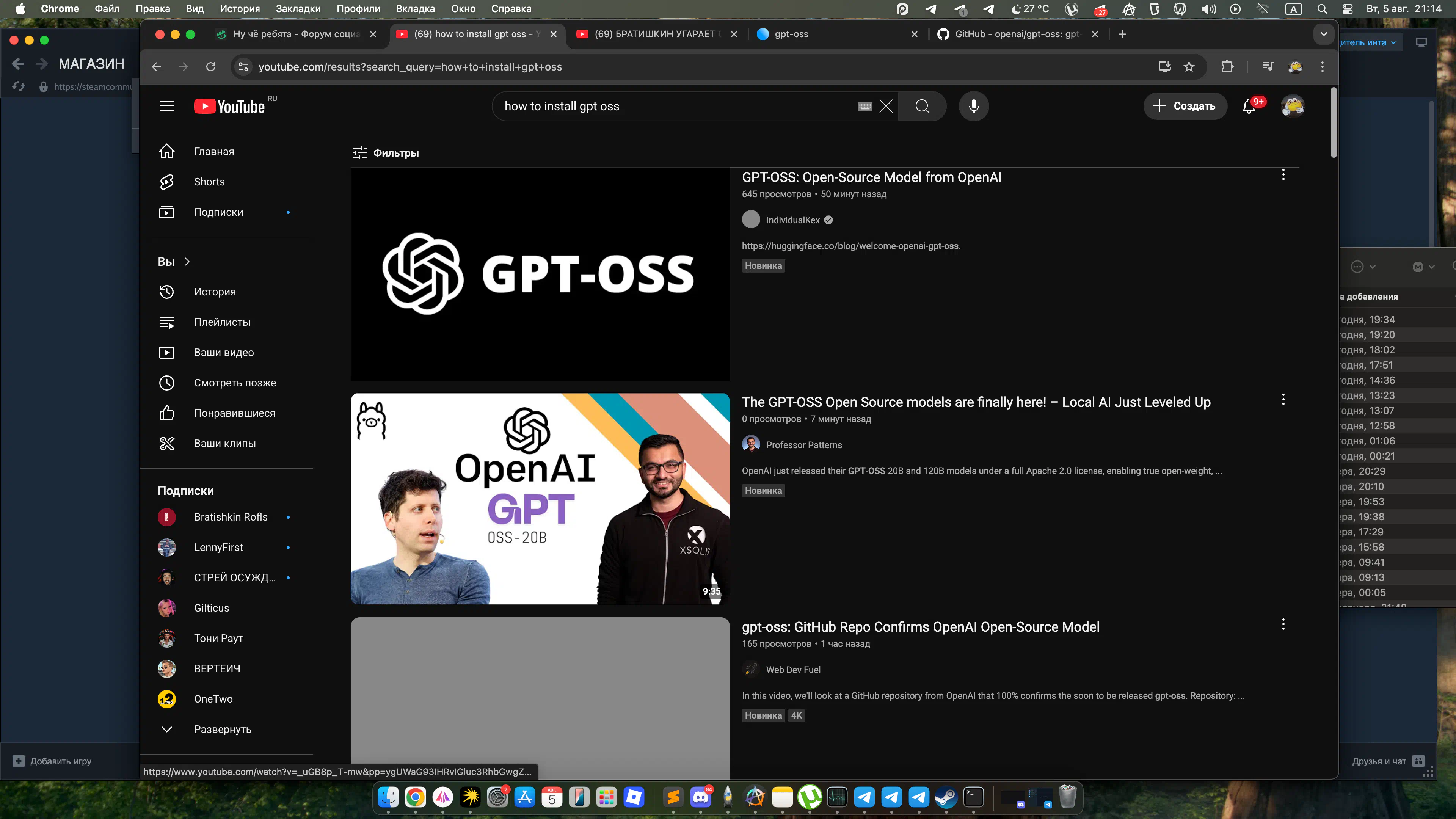
Task: Reload the page in Chrome
Action: (x=211, y=67)
